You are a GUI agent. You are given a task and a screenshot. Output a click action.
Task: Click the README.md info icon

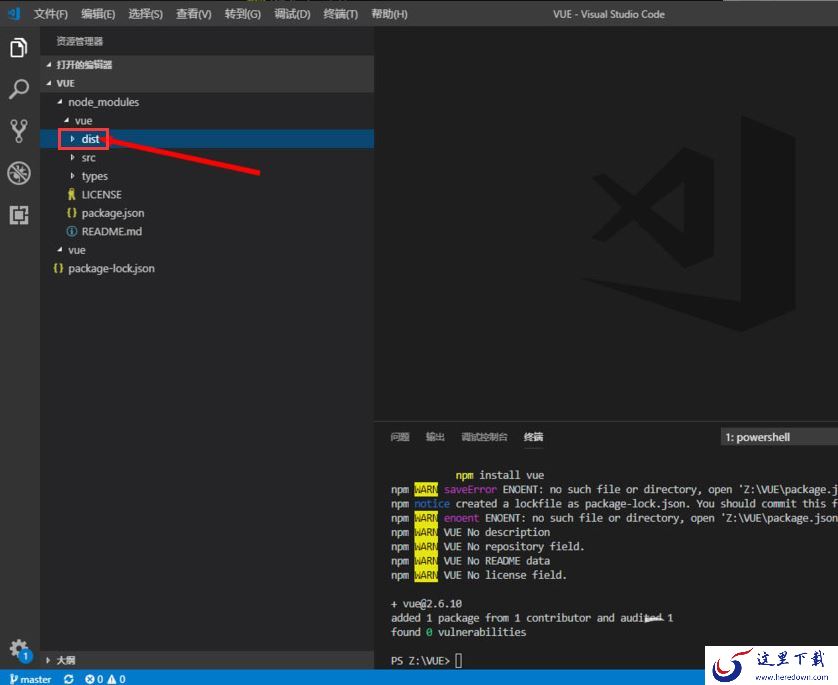[x=72, y=231]
